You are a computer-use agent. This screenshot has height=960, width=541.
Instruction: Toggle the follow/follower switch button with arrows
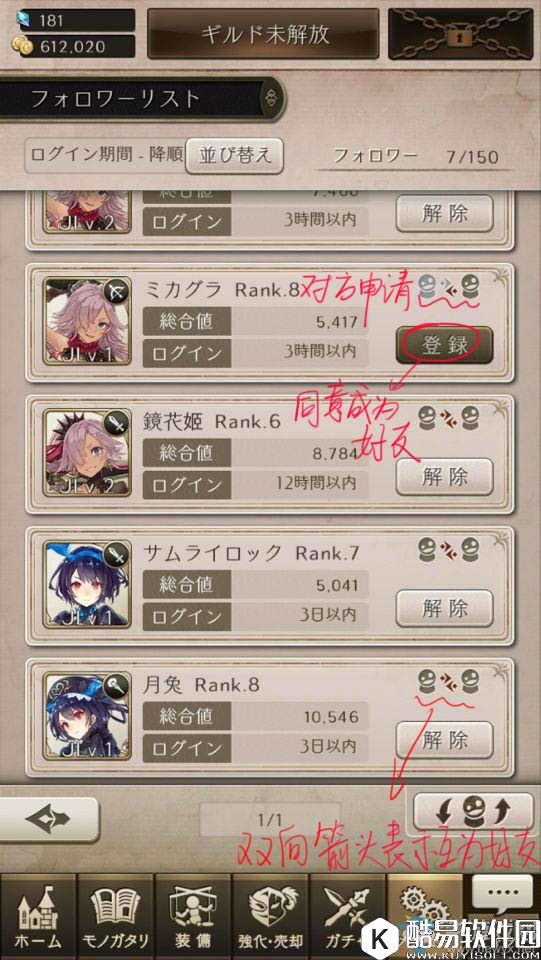(473, 812)
